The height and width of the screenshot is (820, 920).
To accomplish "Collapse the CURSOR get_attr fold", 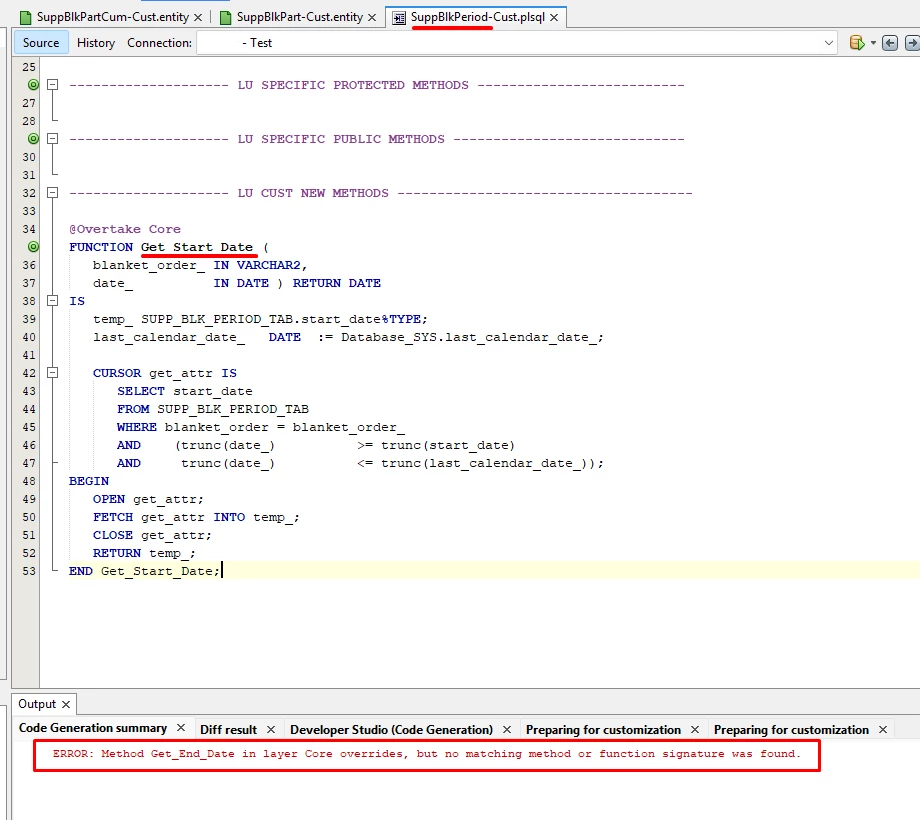I will click(x=53, y=373).
